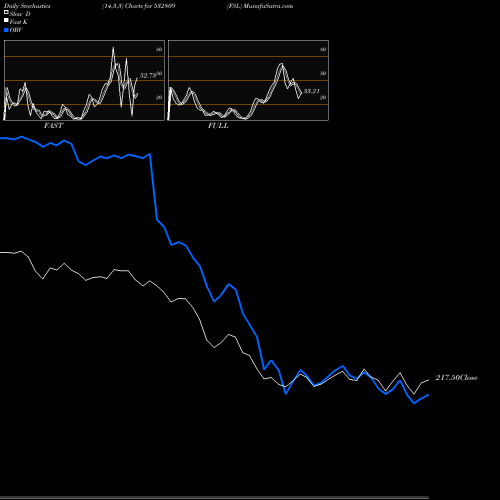Click the FAST stochastic chart thumbnail
The width and height of the screenshot is (500, 500).
tap(84, 80)
